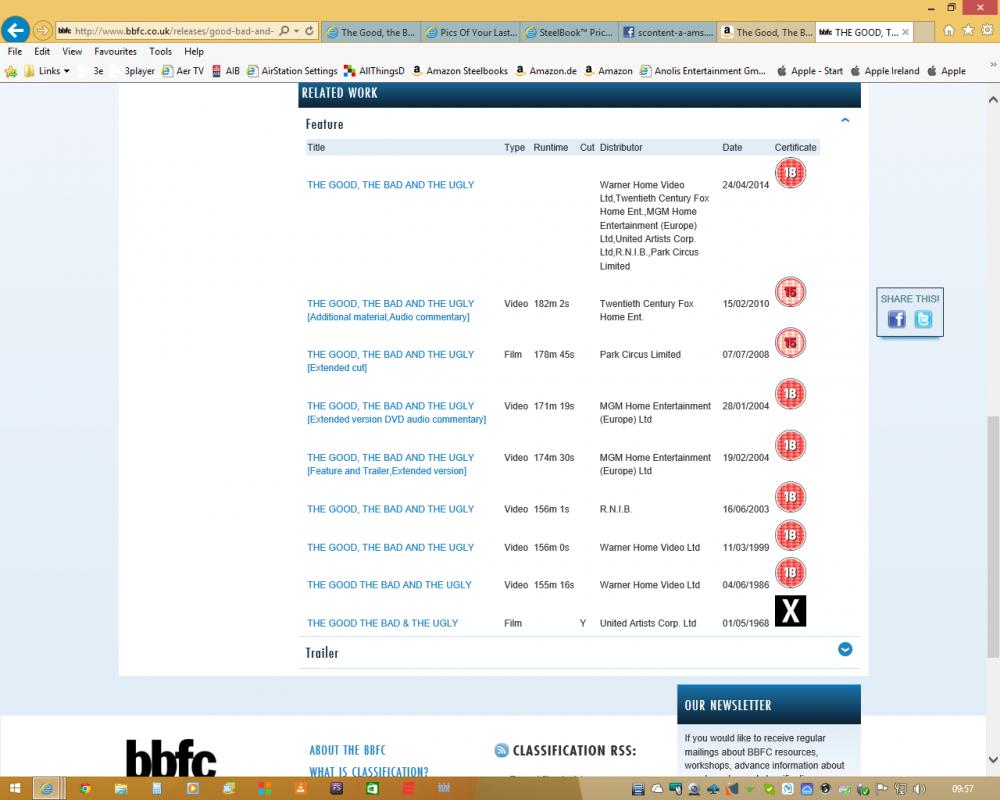The width and height of the screenshot is (1000, 800).
Task: Open THE GOOD THE BAD & THE UGLY 1968 link
Action: tap(382, 623)
